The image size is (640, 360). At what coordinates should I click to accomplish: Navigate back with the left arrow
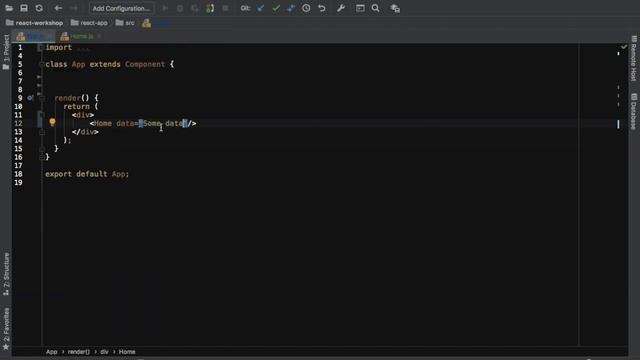point(58,8)
